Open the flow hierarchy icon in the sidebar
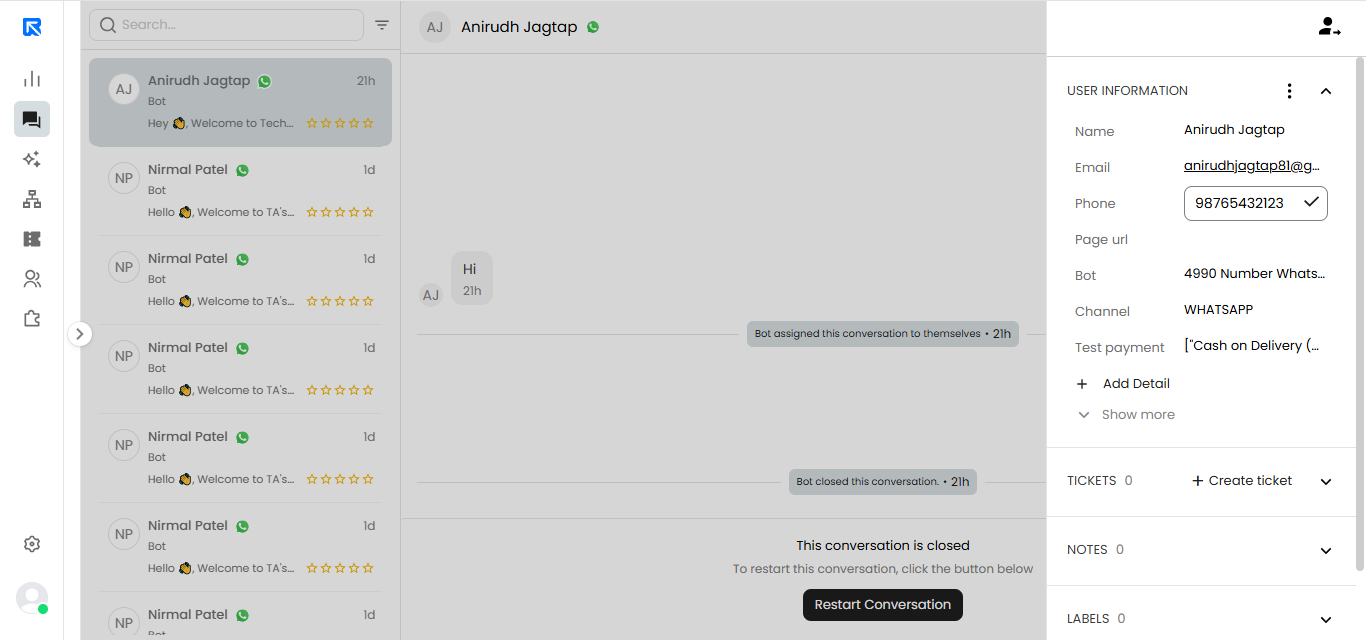 click(x=32, y=199)
